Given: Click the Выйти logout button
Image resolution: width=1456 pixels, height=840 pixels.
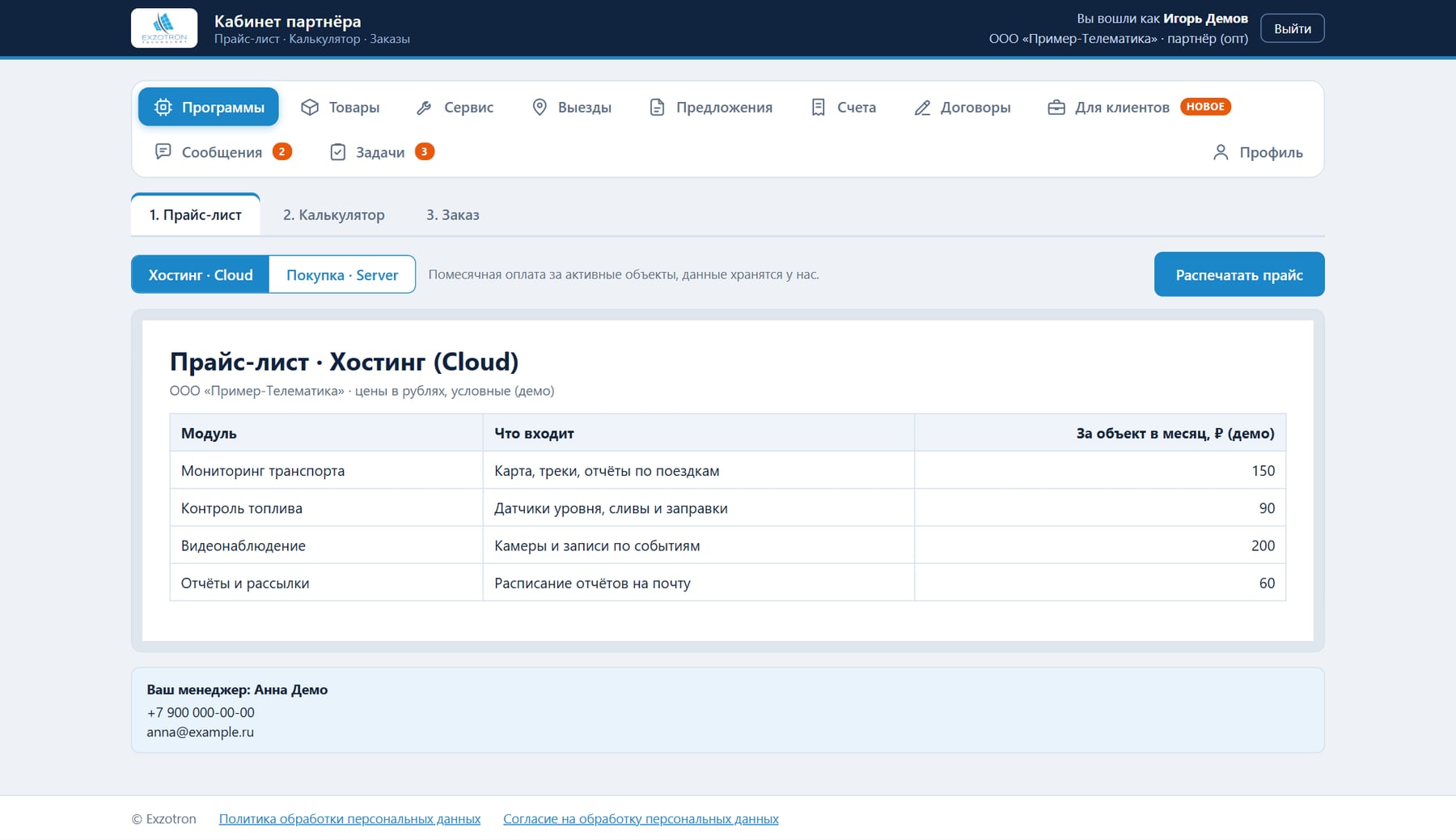Looking at the screenshot, I should click(1293, 28).
